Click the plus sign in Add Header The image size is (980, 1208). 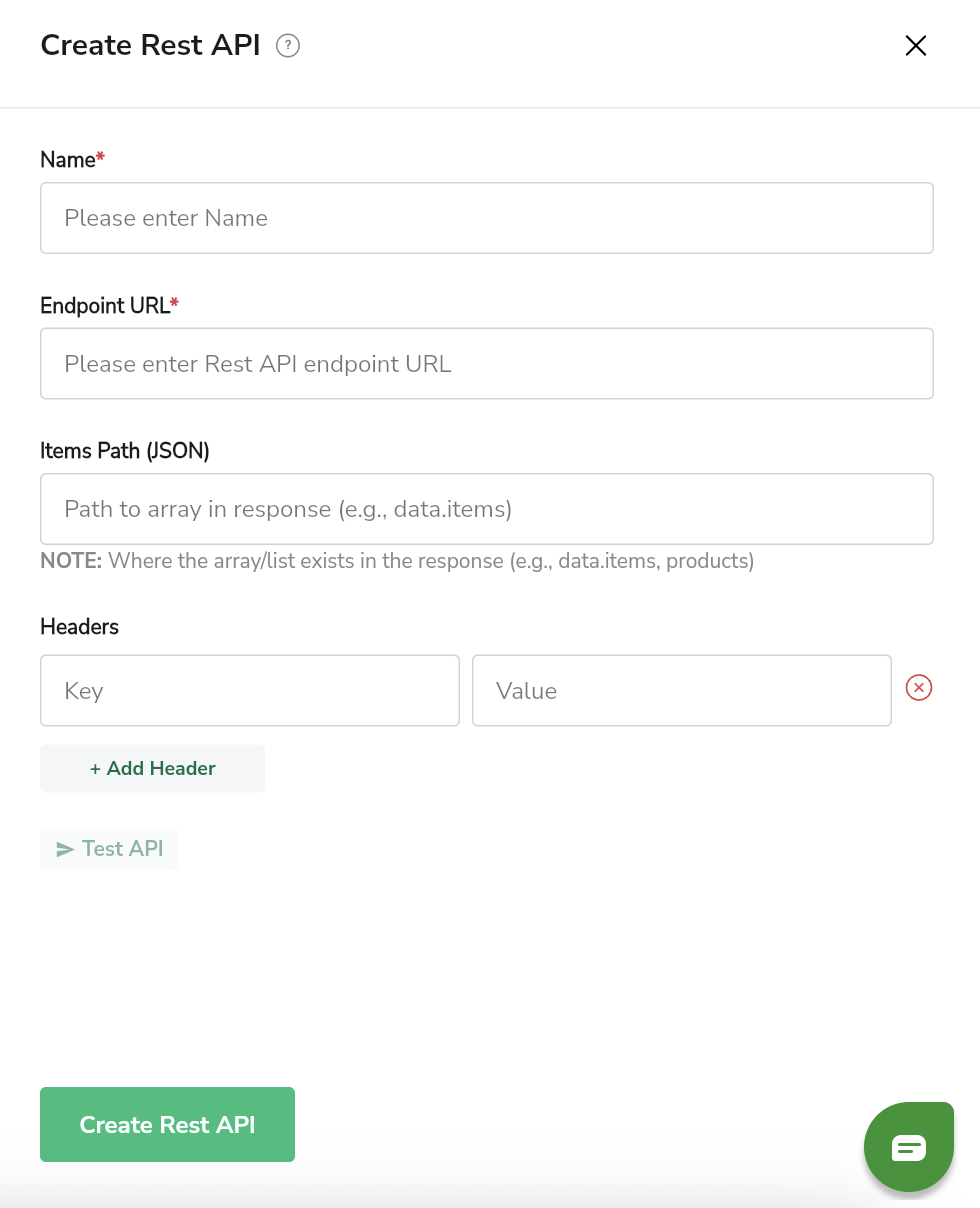(x=95, y=769)
